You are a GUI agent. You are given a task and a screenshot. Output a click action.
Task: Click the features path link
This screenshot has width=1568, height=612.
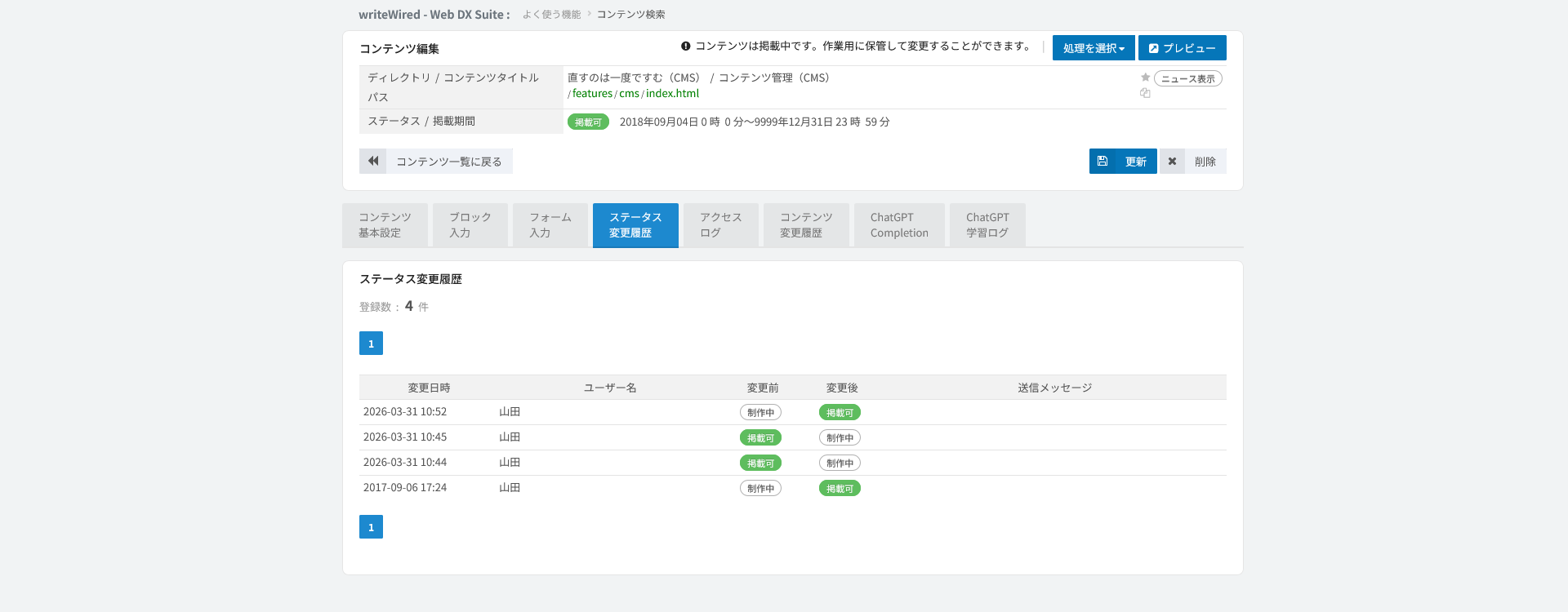592,93
